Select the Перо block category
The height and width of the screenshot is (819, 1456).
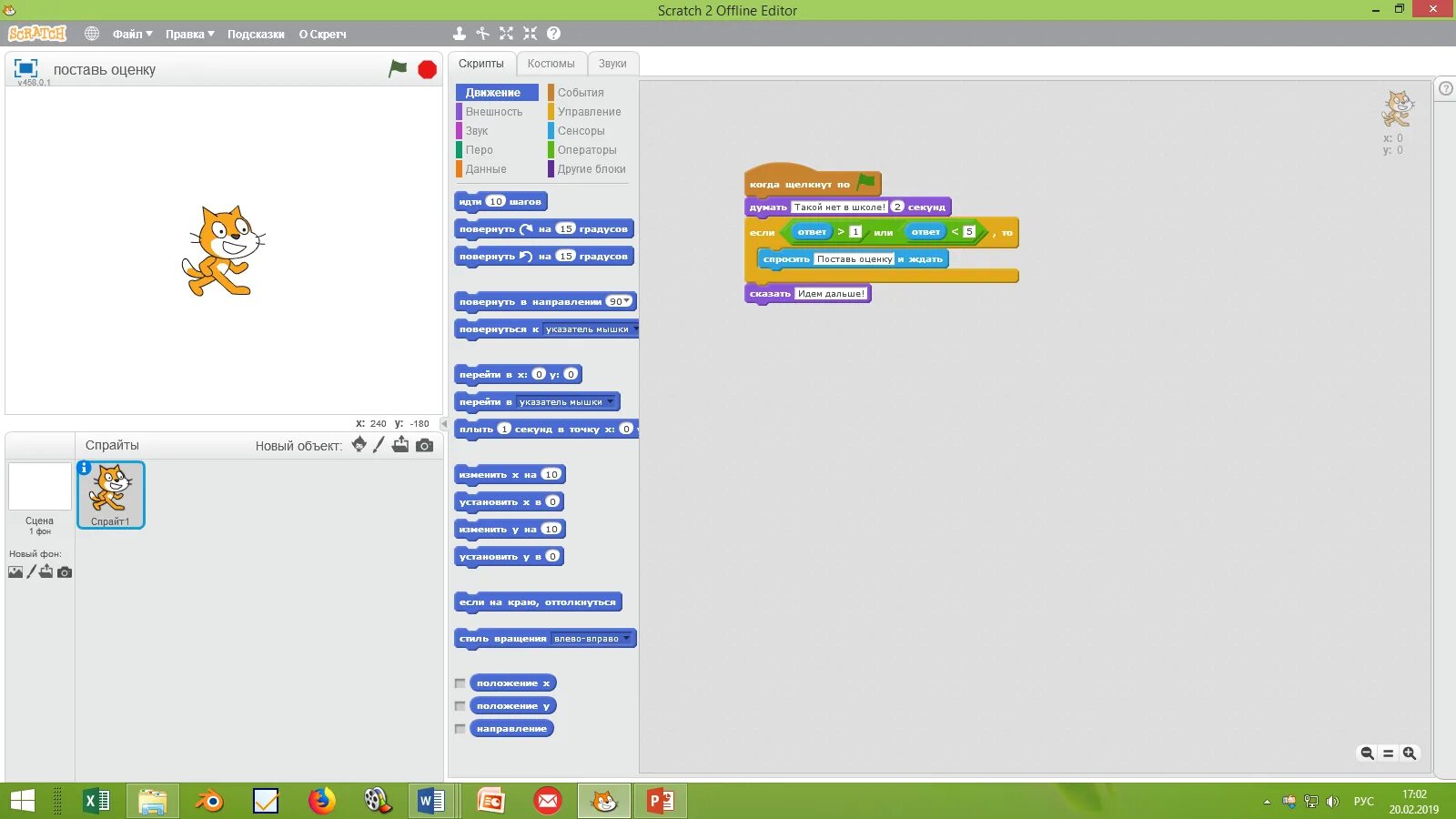(497, 150)
